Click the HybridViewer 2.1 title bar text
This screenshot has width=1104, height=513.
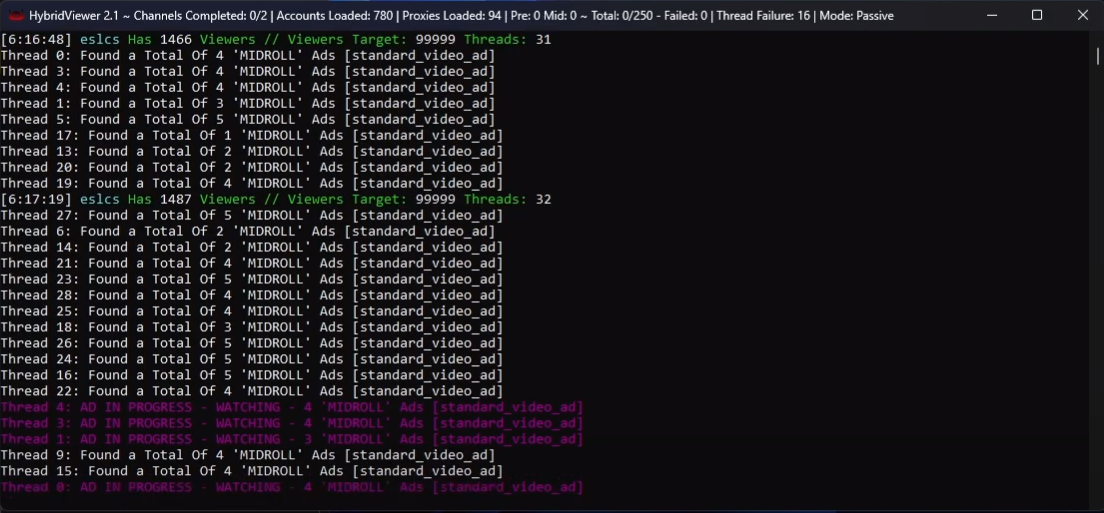click(461, 15)
